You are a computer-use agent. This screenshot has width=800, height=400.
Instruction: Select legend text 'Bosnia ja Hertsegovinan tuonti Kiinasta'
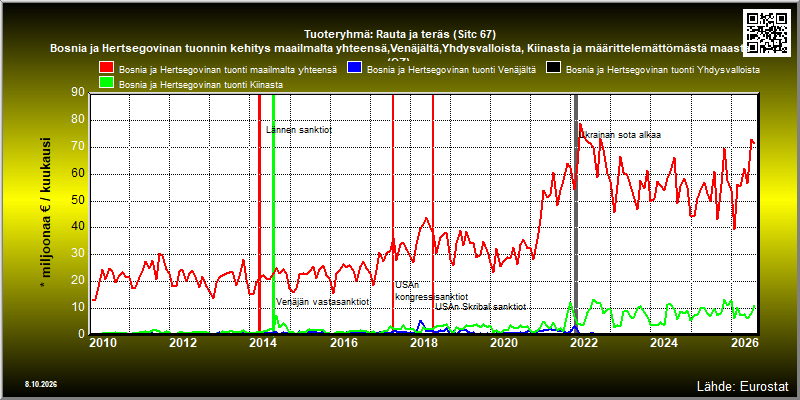point(201,85)
